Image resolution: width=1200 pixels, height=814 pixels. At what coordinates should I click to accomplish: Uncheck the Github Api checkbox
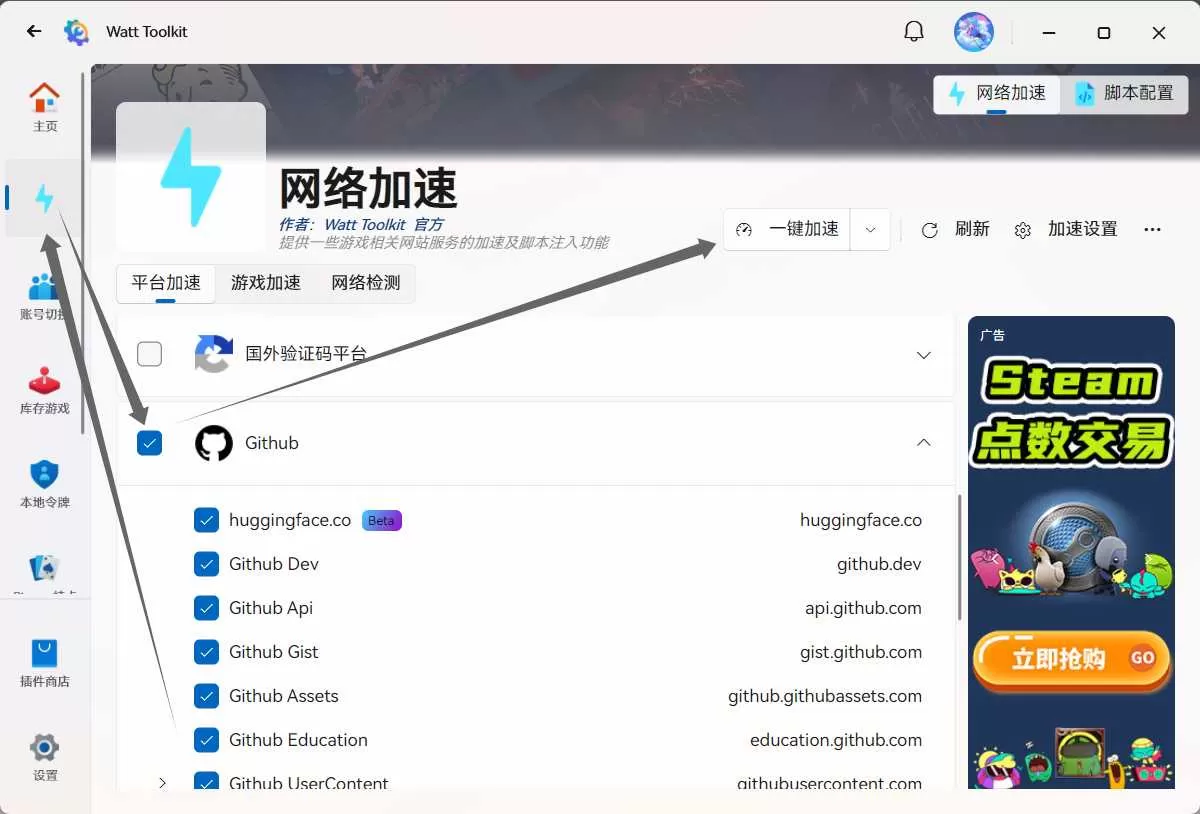206,608
